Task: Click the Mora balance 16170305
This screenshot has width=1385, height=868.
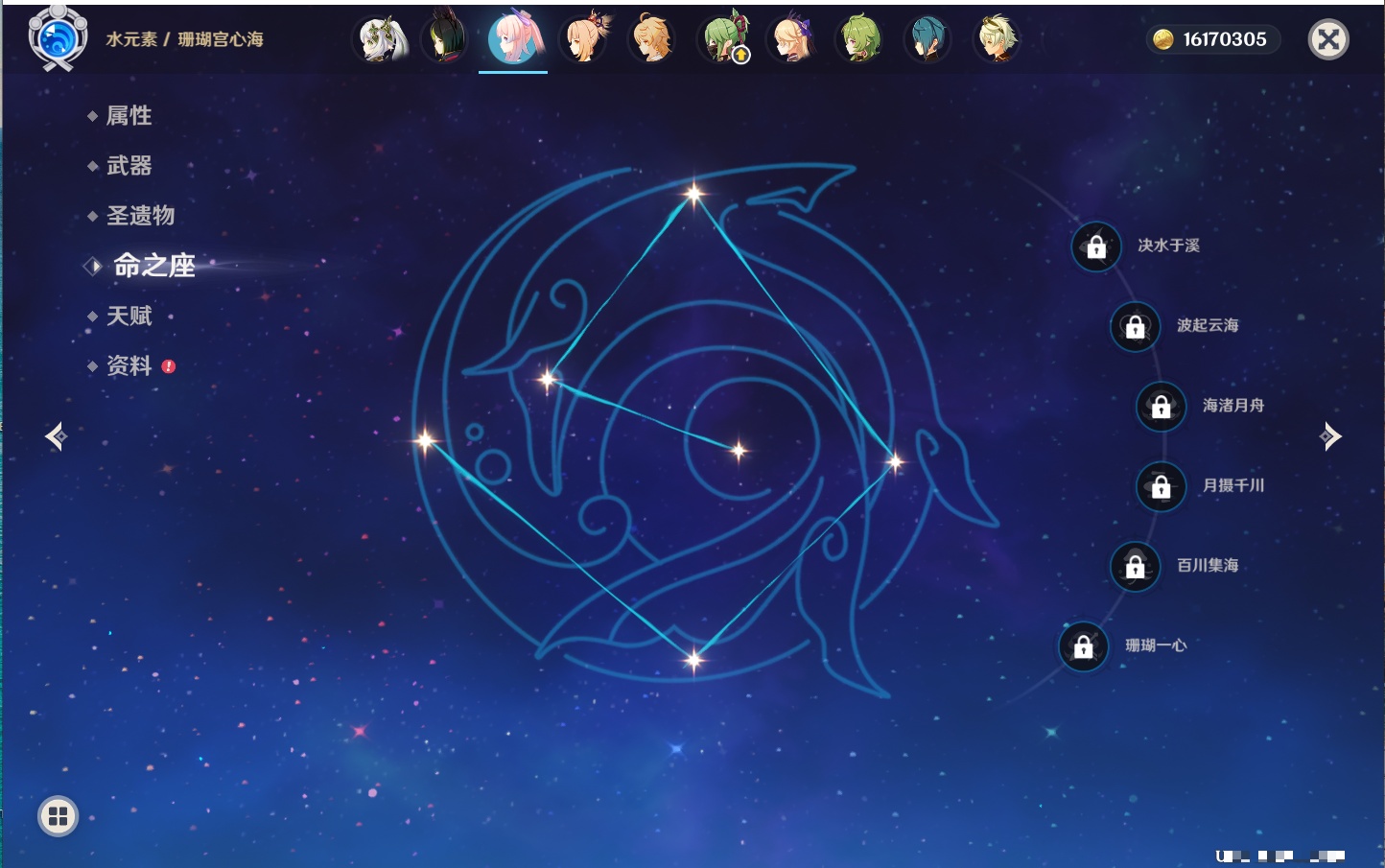Action: (x=1225, y=39)
